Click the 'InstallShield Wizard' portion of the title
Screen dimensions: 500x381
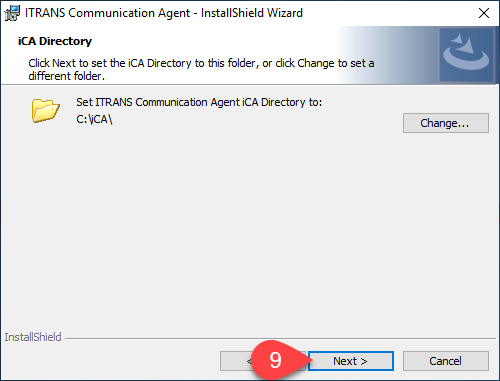(x=252, y=13)
